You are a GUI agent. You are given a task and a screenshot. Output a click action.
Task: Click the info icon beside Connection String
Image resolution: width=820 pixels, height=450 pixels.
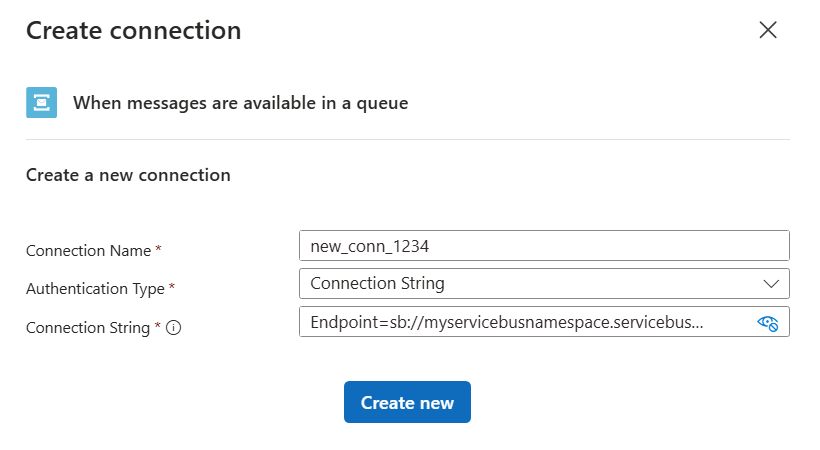[x=173, y=328]
